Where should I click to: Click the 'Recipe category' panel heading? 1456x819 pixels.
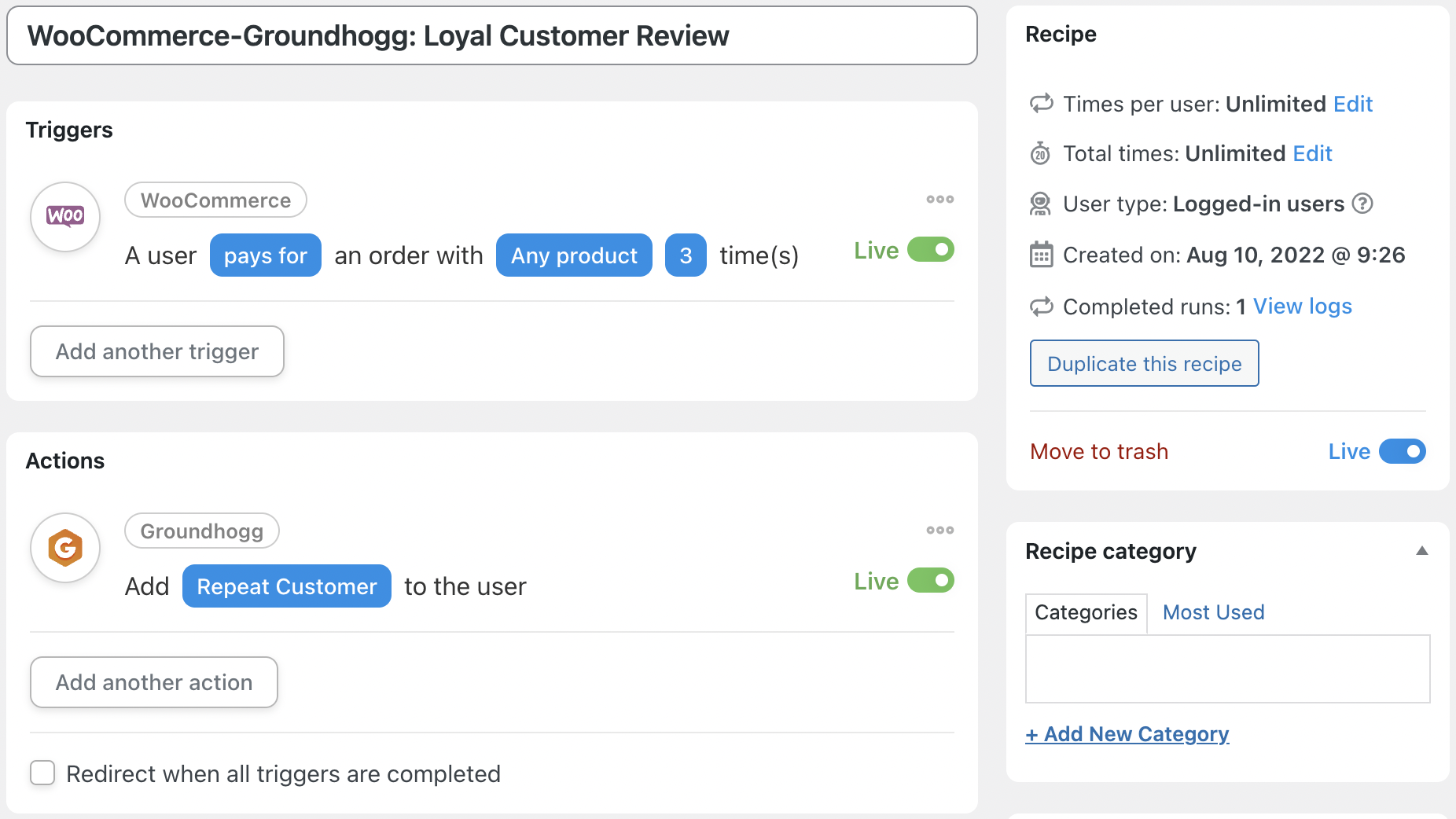[1111, 551]
